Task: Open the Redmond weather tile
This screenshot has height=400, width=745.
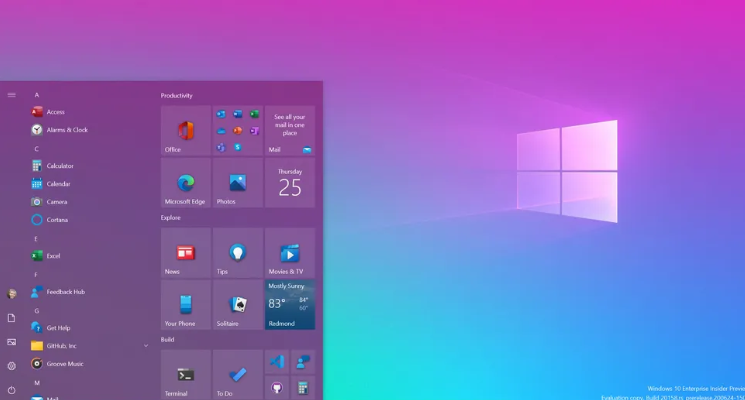Action: point(290,305)
